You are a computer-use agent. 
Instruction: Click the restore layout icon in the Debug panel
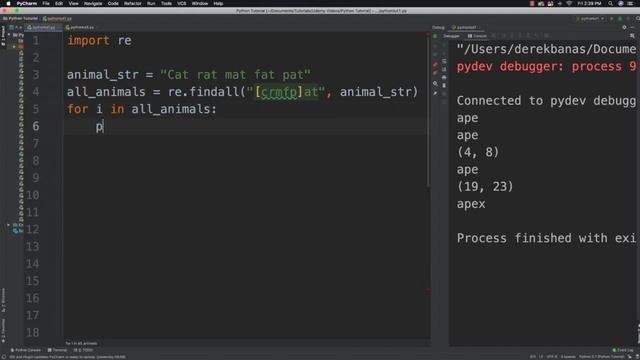[632, 36]
